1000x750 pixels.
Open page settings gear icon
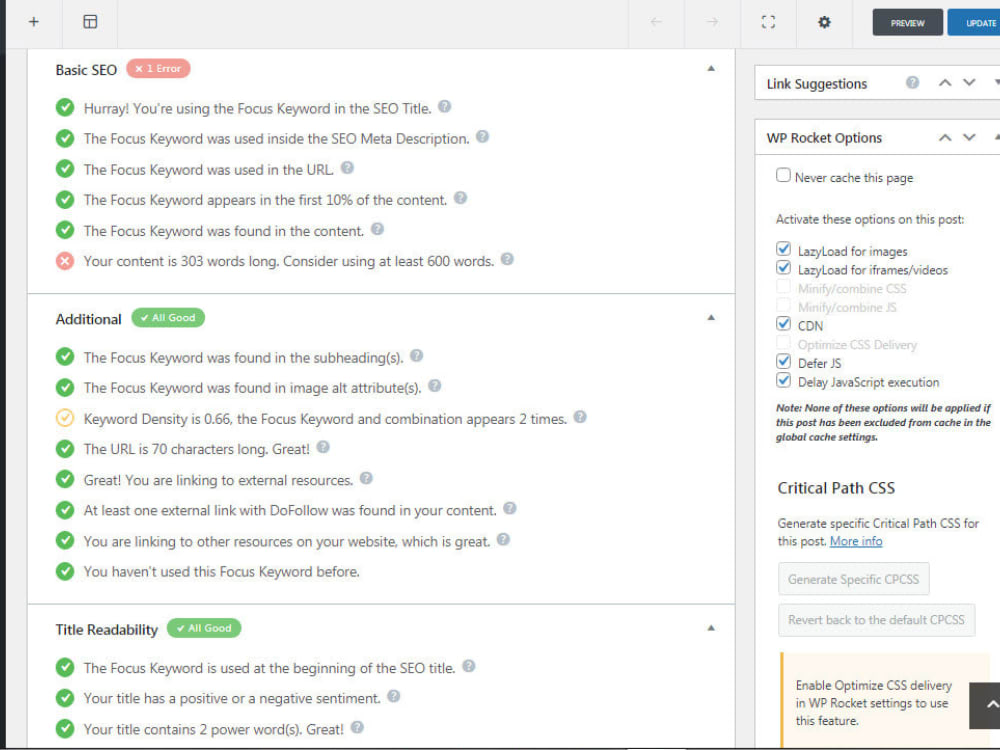tap(825, 22)
